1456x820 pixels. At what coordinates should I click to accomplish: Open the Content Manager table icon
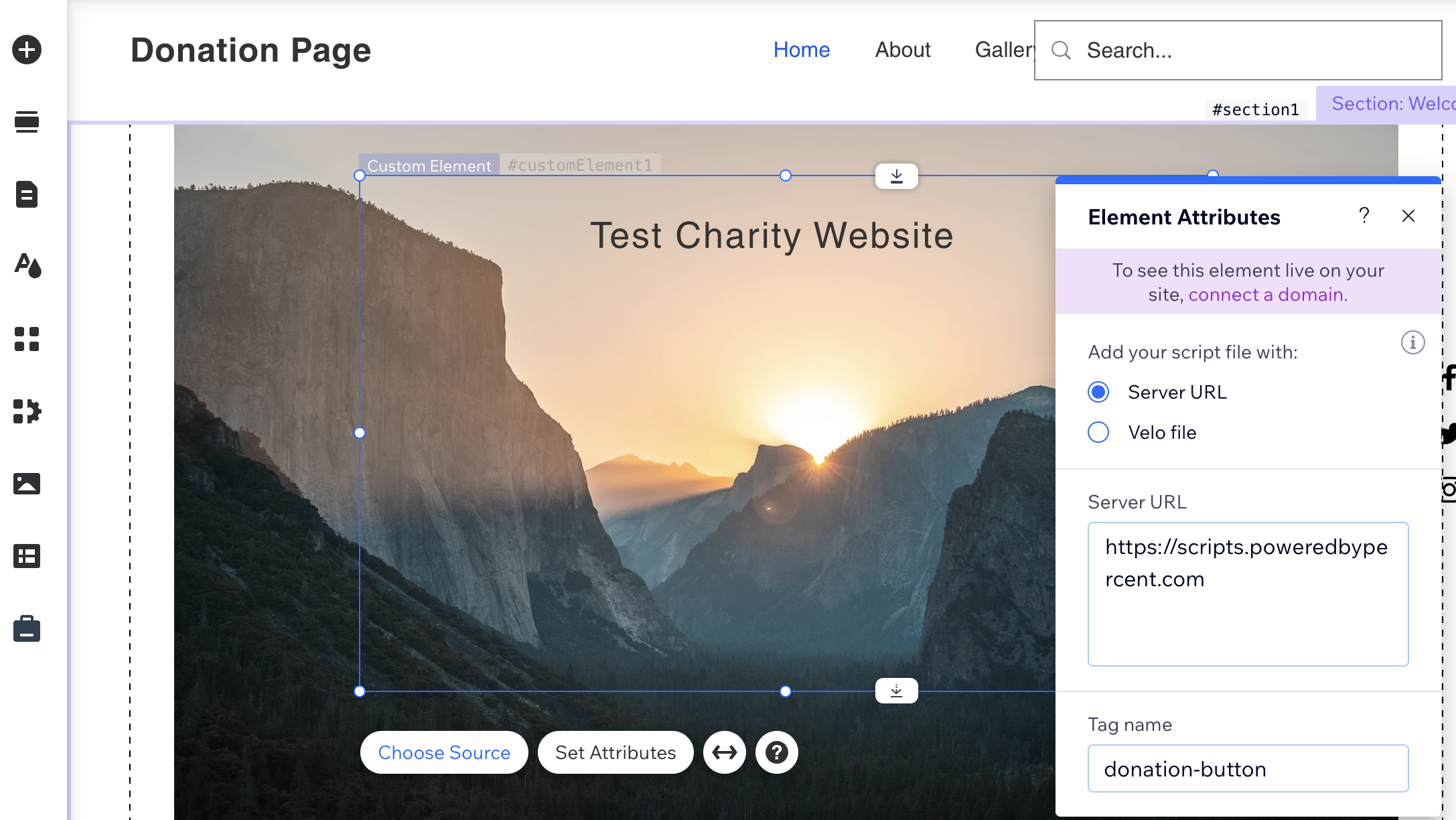(x=27, y=556)
